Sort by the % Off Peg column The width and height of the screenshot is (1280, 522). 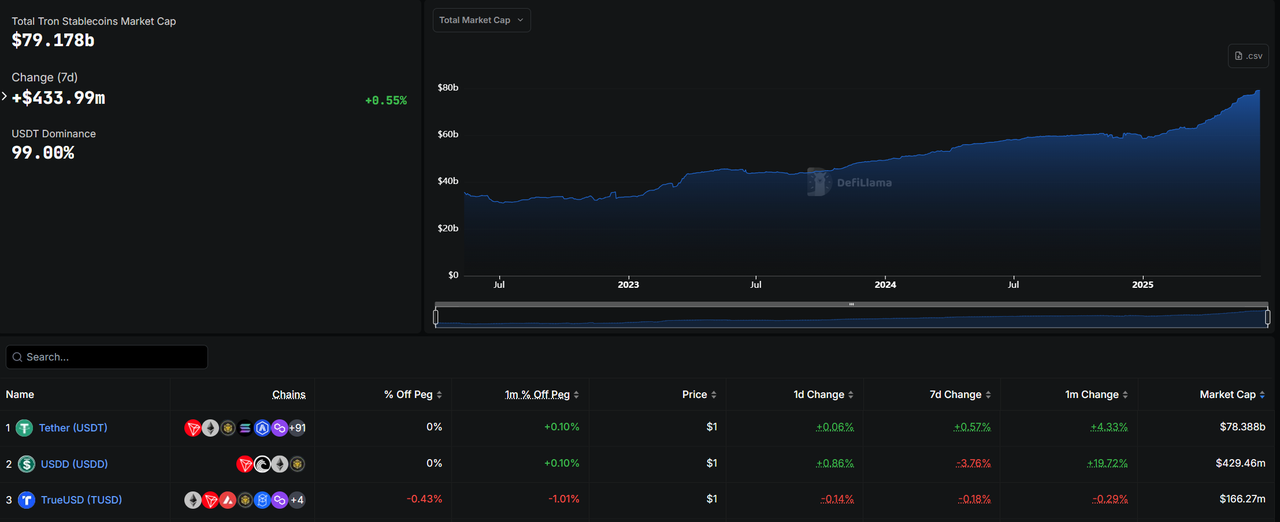[413, 395]
